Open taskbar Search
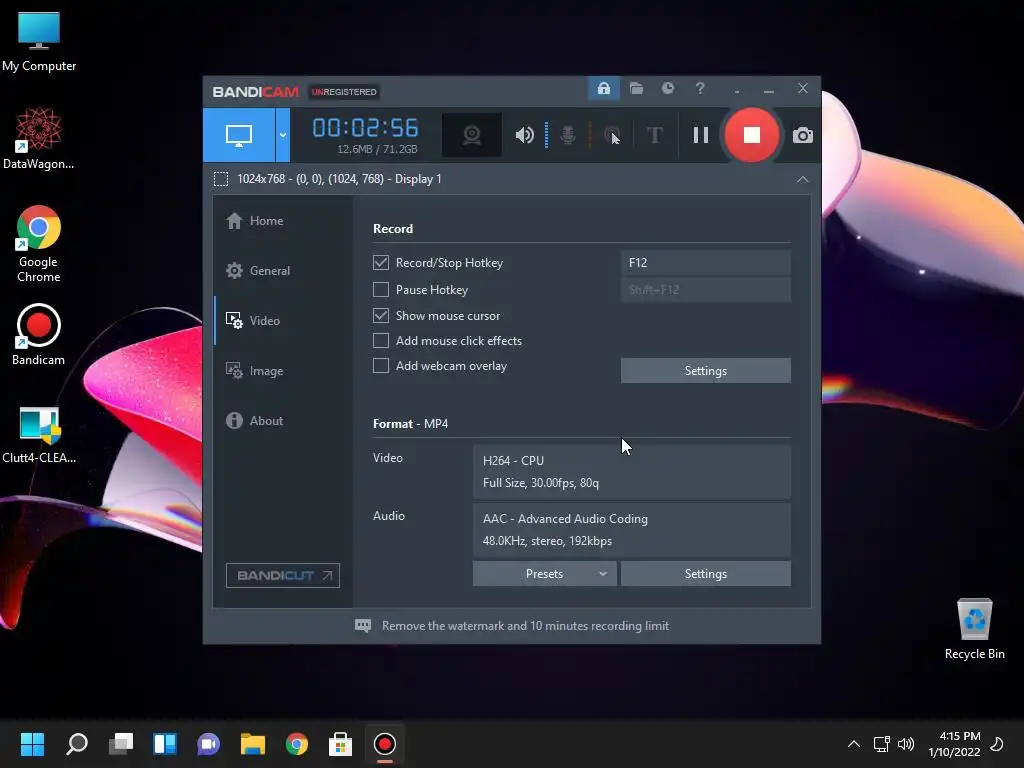The height and width of the screenshot is (768, 1024). point(77,744)
